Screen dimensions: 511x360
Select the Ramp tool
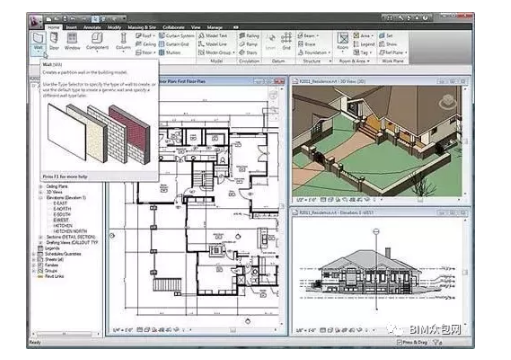click(248, 44)
